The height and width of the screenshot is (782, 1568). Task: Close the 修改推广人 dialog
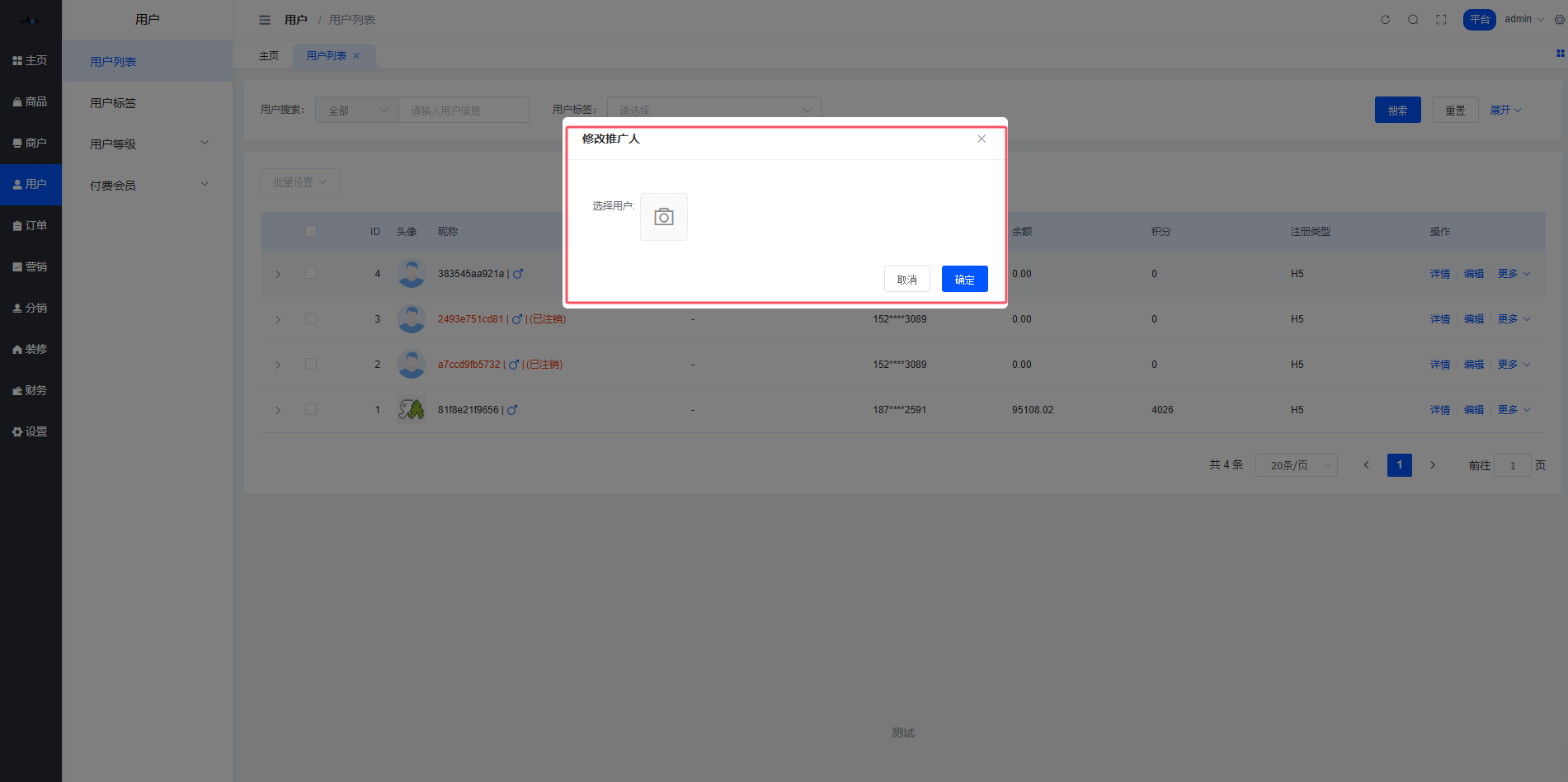tap(981, 139)
